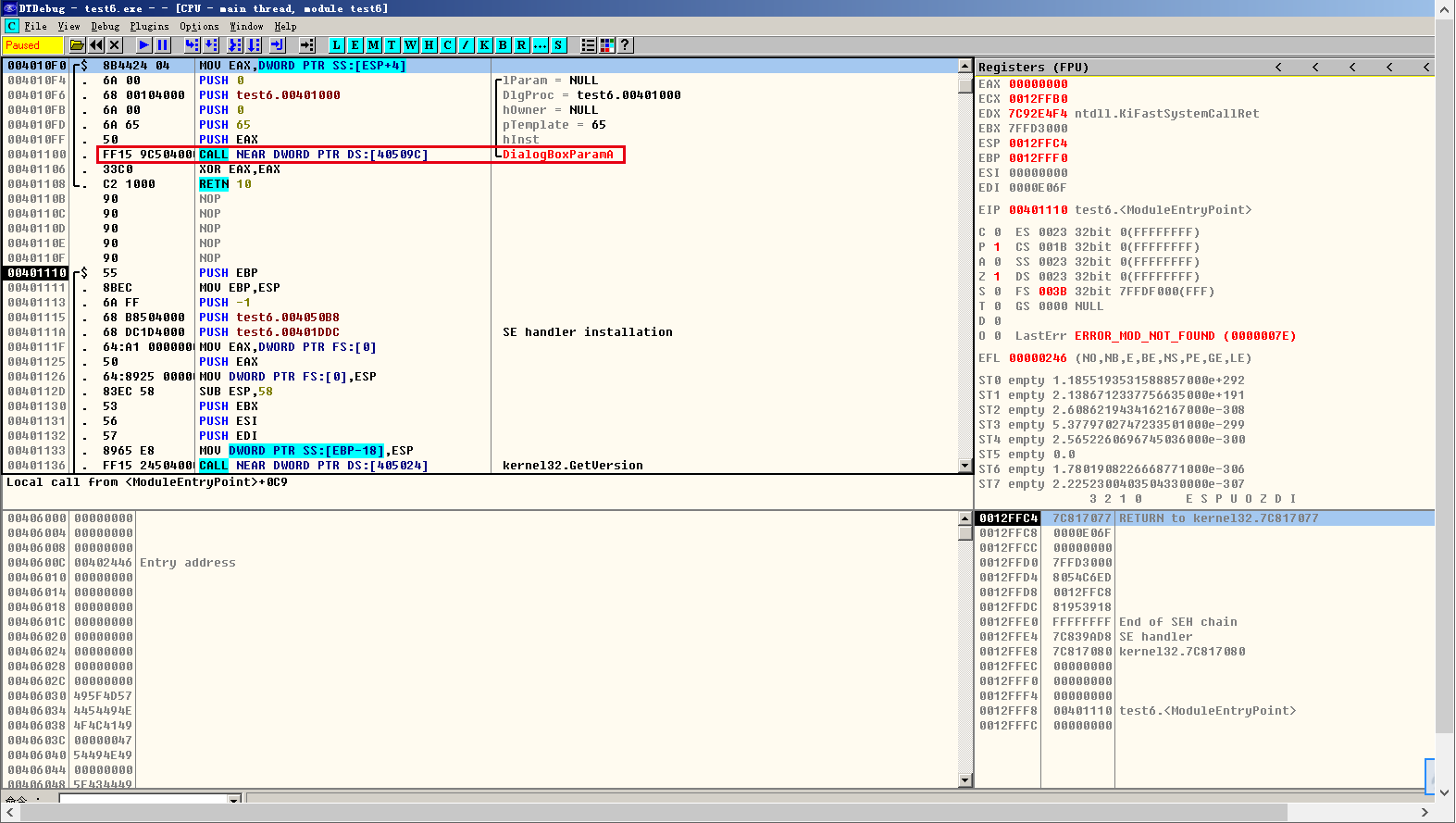Open the View menu
Screen dimensions: 1456x823
(68, 26)
